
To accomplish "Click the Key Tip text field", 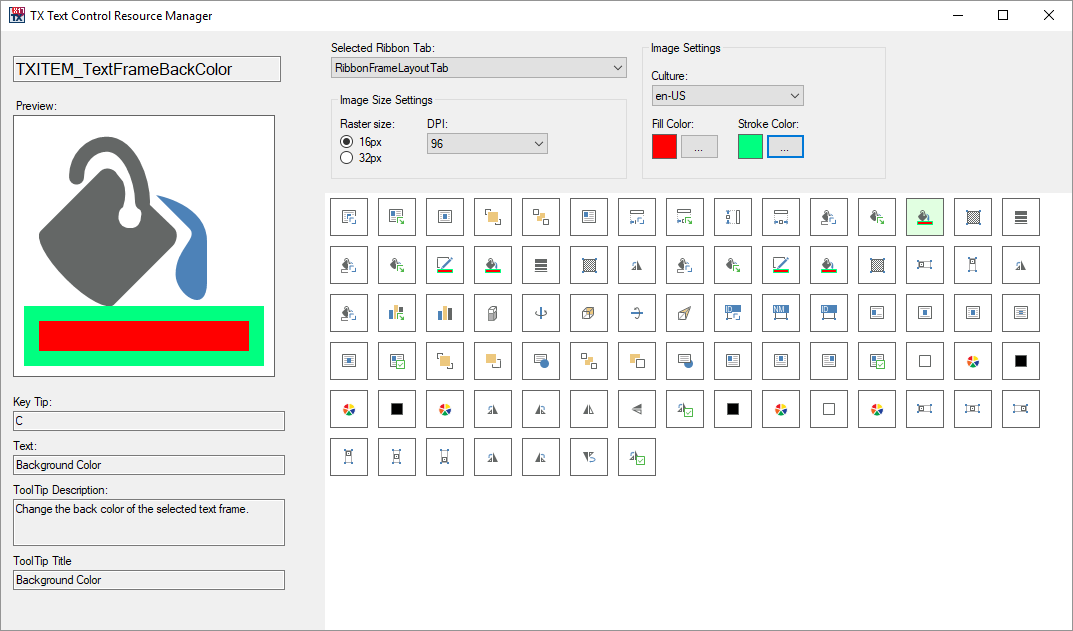I will pyautogui.click(x=149, y=421).
